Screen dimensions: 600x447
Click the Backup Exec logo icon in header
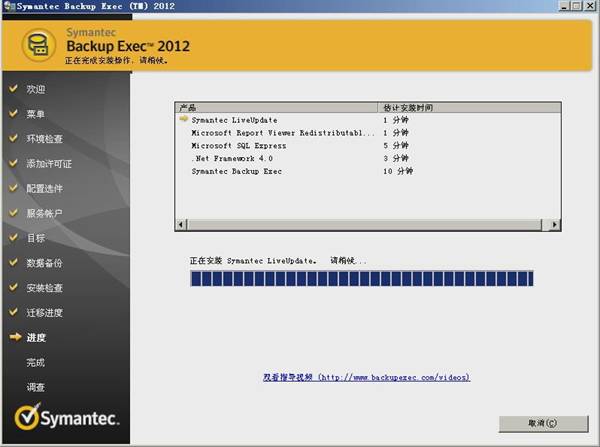pyautogui.click(x=37, y=45)
